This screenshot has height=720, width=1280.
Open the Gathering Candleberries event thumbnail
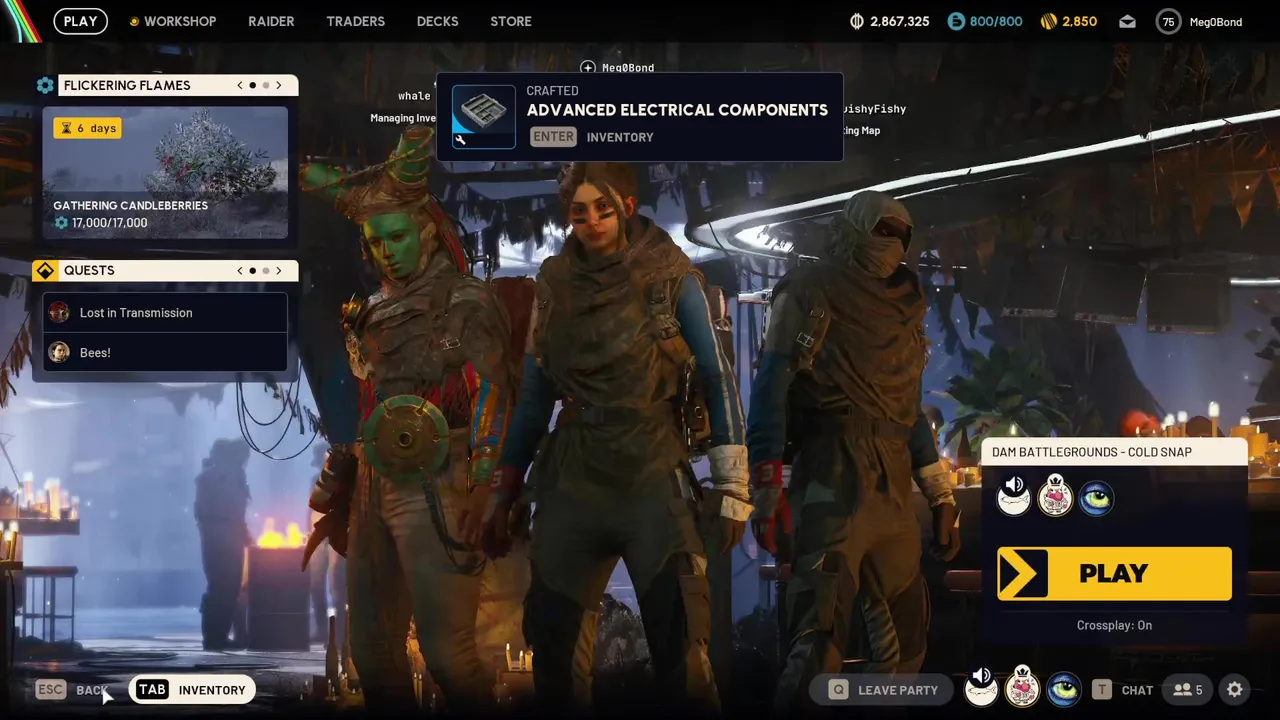(x=165, y=173)
